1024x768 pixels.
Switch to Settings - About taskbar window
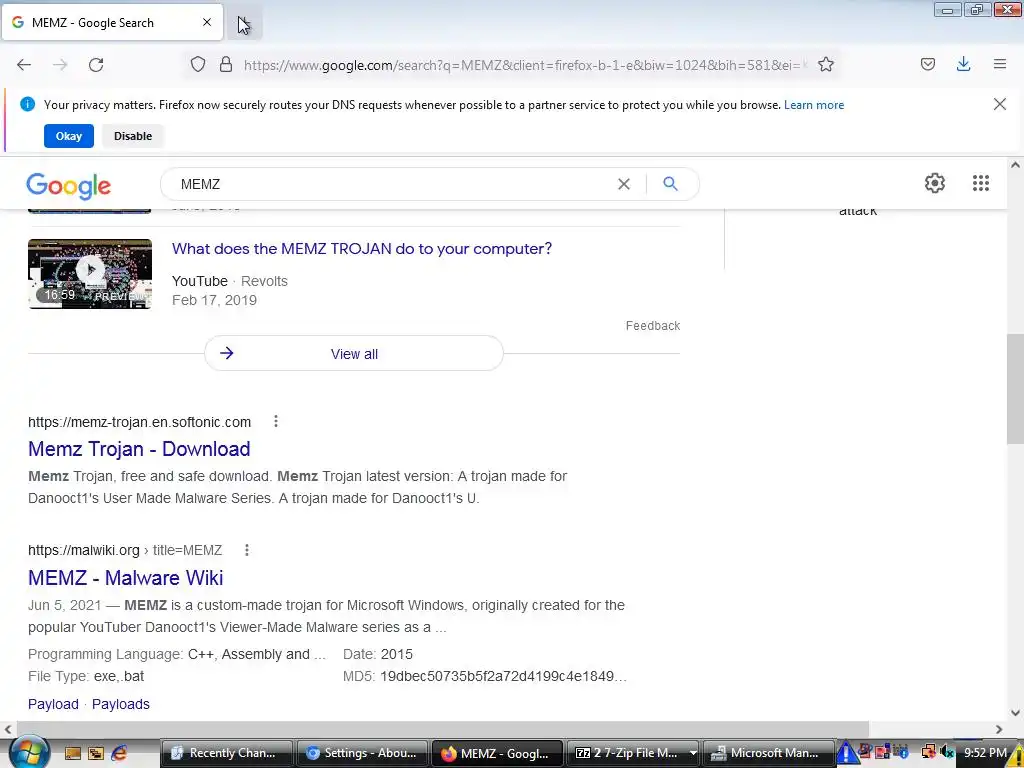[x=362, y=753]
